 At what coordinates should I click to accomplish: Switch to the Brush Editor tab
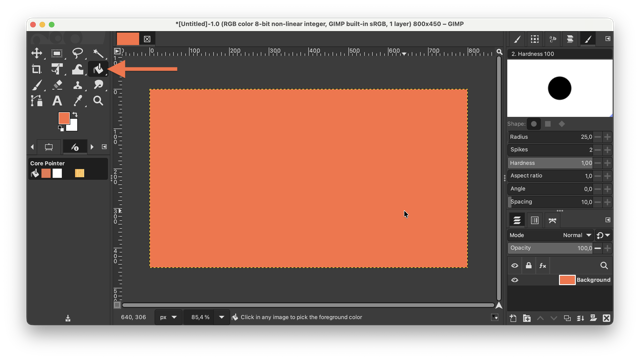pyautogui.click(x=588, y=39)
